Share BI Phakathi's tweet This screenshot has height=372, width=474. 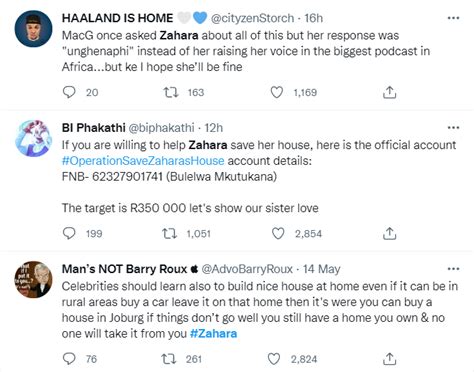pyautogui.click(x=389, y=233)
